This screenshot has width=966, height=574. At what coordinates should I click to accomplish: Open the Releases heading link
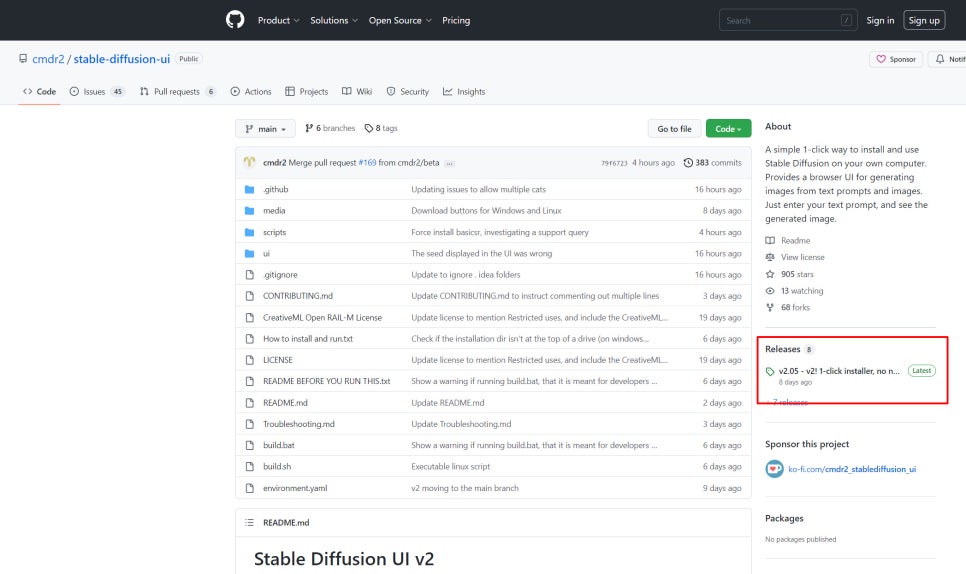(x=782, y=349)
